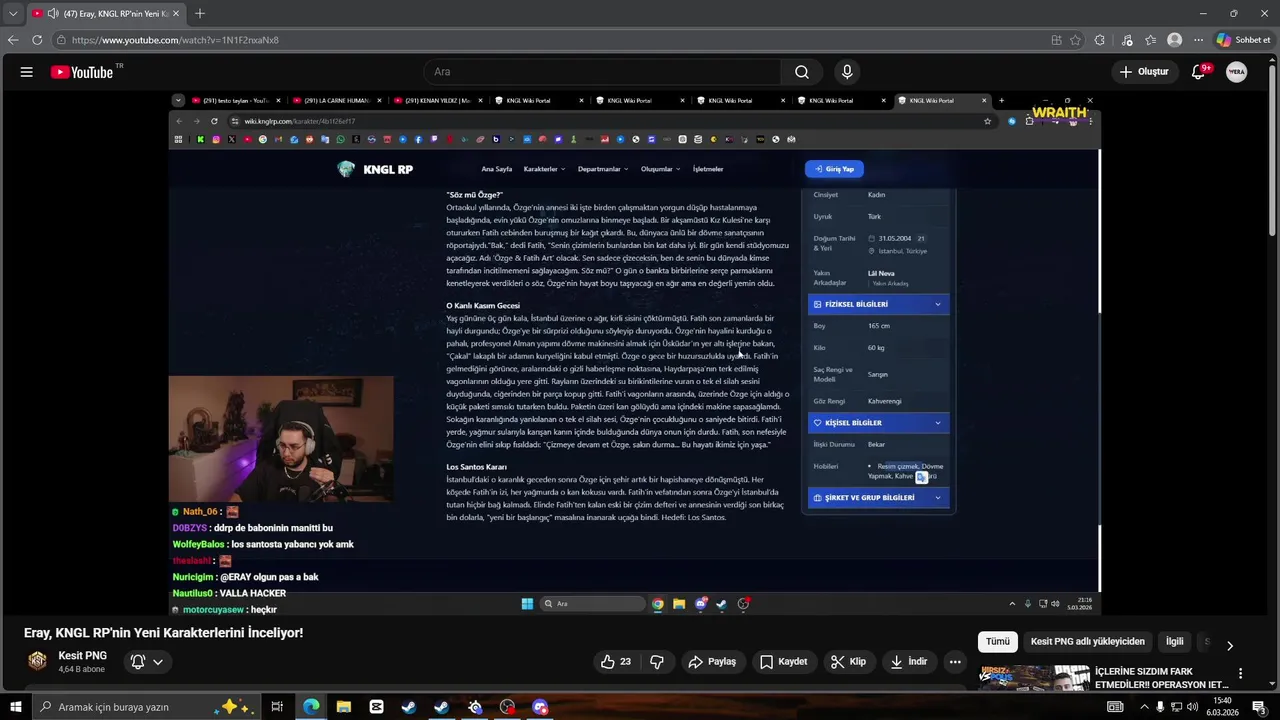
Task: Save video using Kaydet button
Action: [783, 661]
